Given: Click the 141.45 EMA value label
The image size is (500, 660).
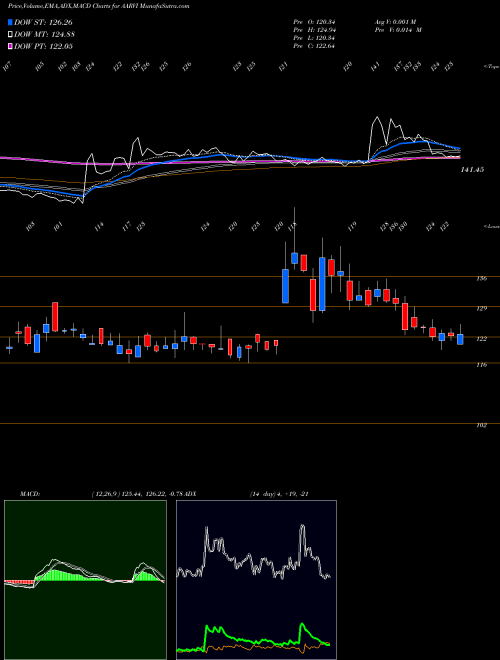Looking at the screenshot, I should (x=473, y=170).
